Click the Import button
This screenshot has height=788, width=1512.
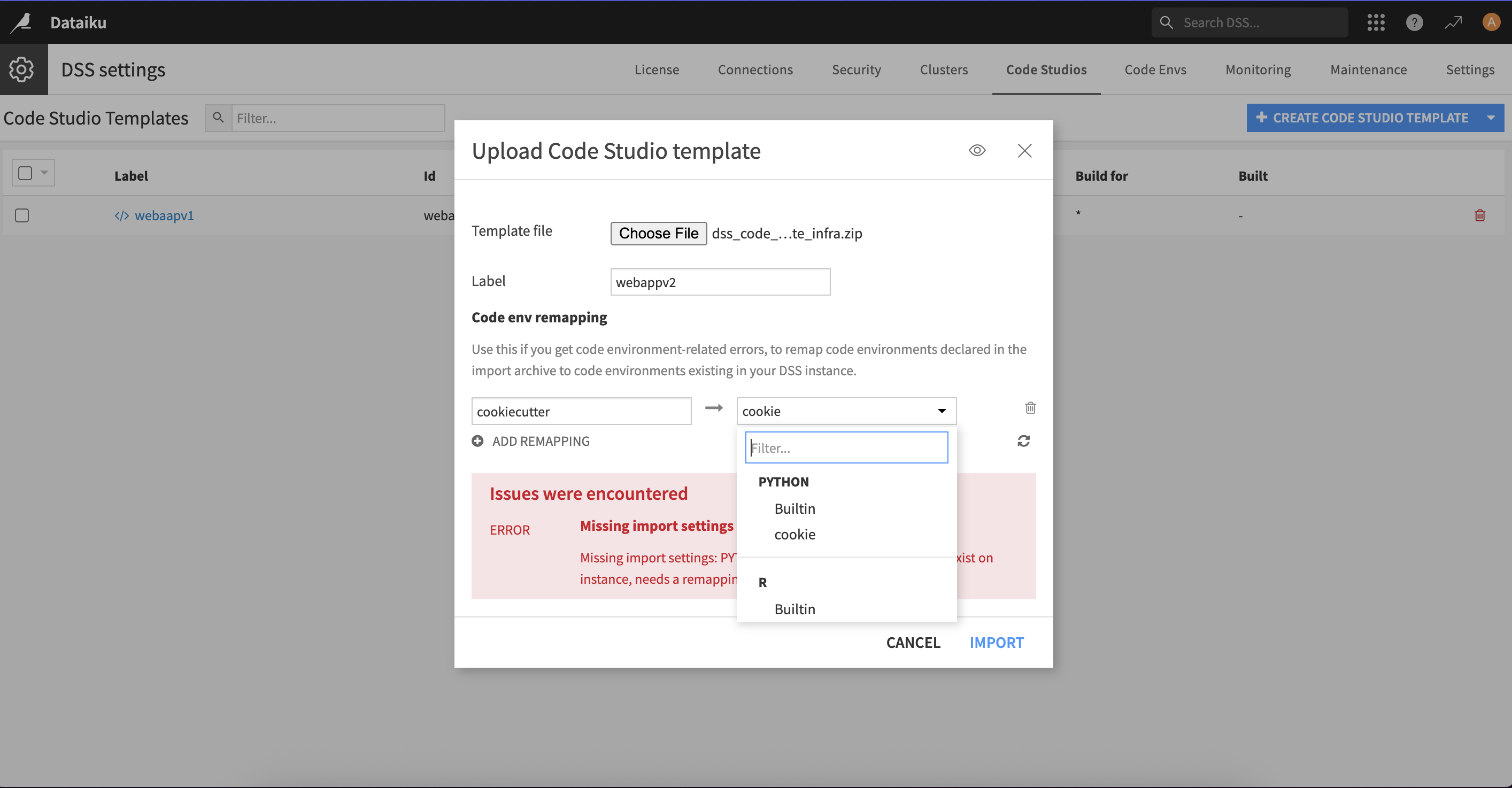tap(996, 643)
